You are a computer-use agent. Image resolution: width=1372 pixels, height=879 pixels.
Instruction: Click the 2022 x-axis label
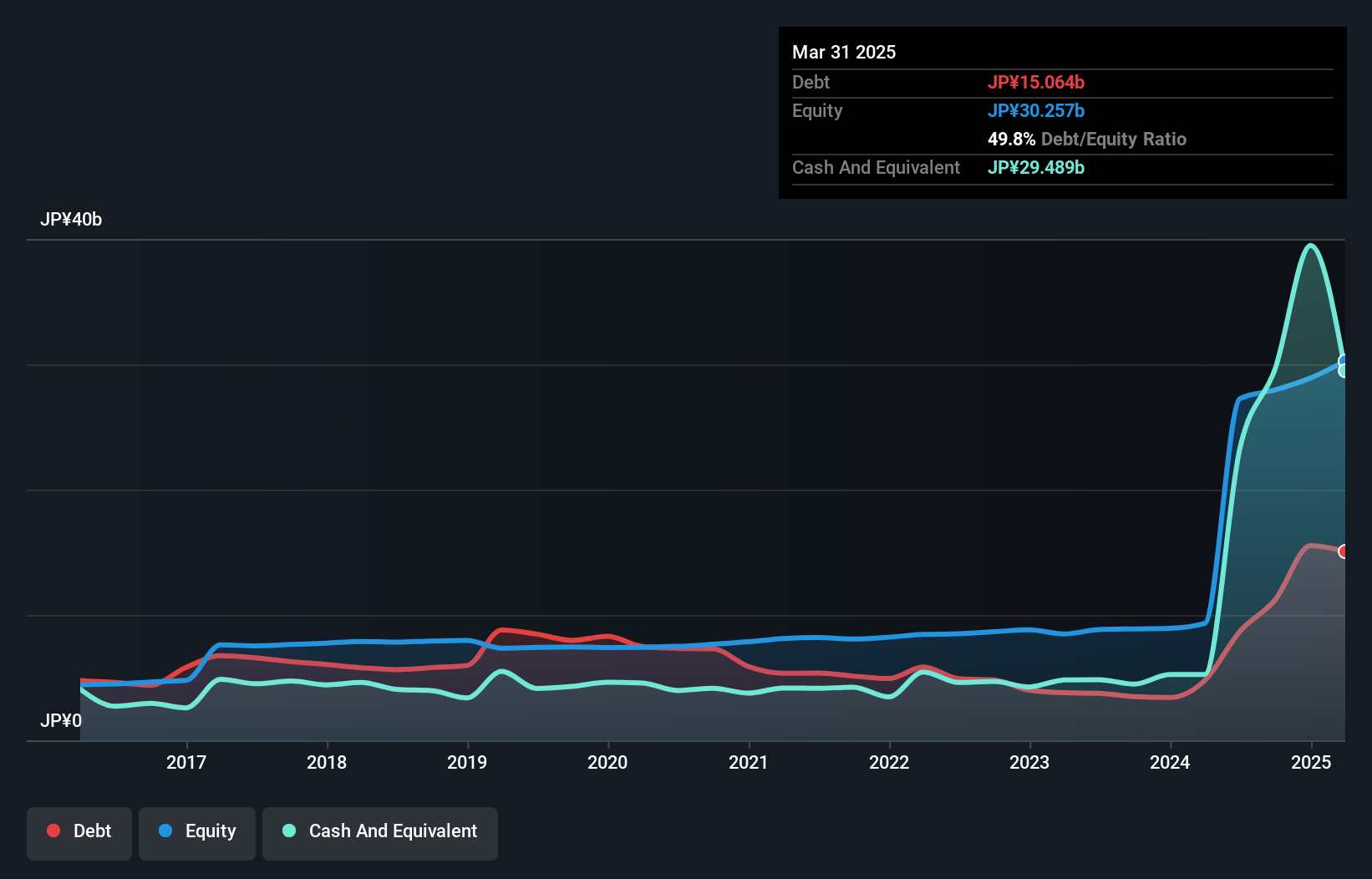(889, 762)
